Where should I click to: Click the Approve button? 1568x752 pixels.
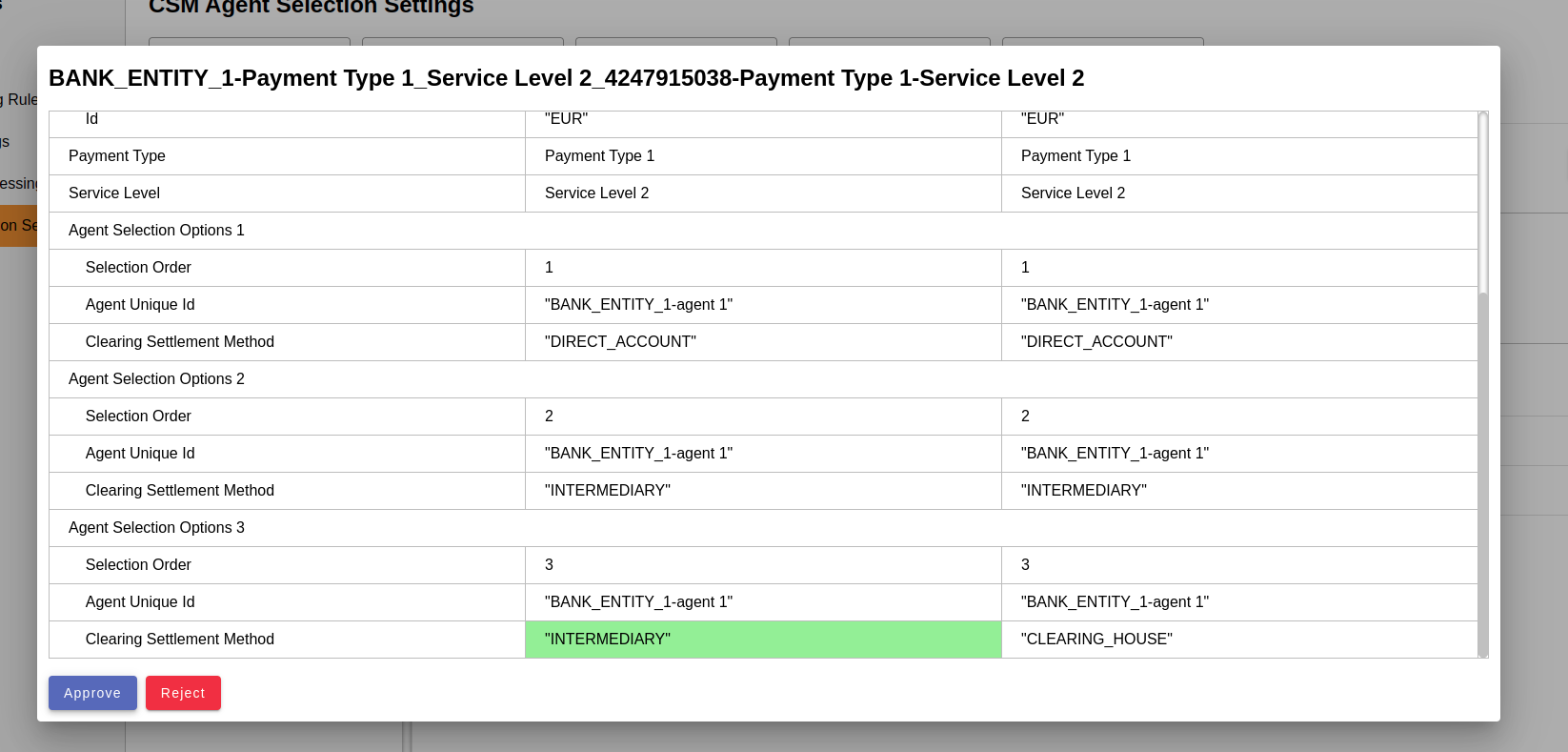(x=92, y=693)
